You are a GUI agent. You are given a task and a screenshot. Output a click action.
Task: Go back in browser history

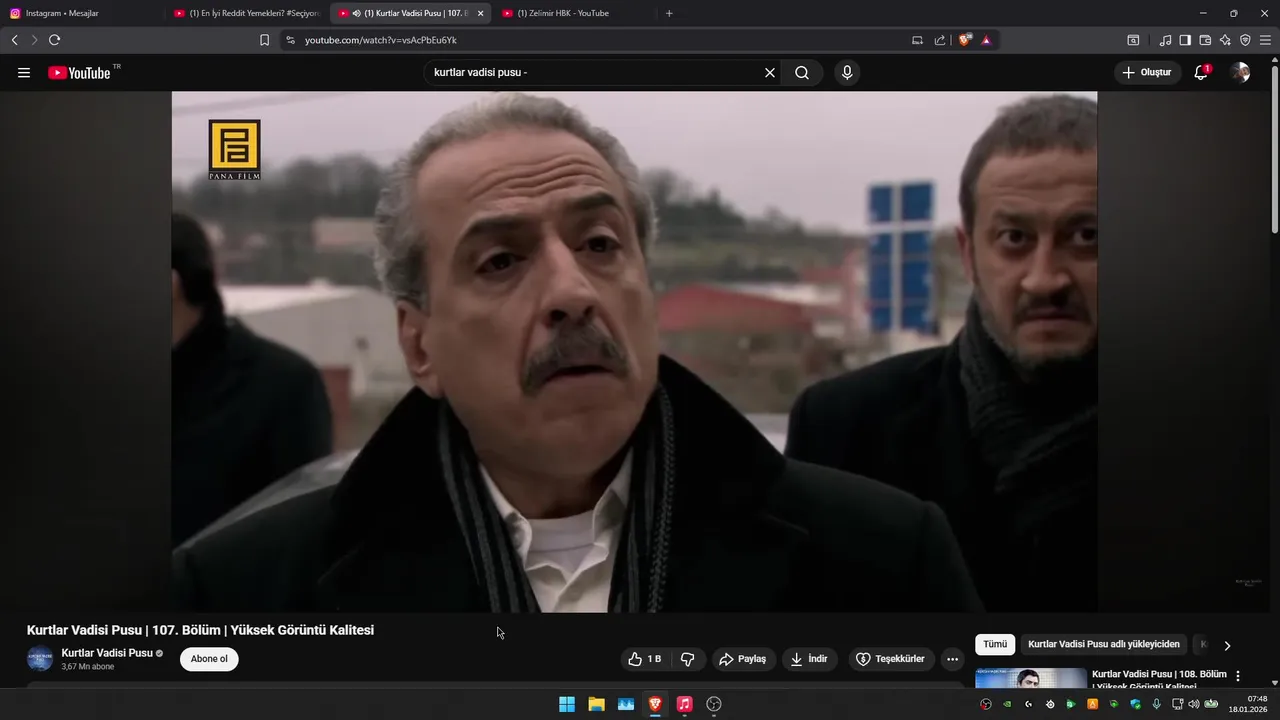pos(14,40)
